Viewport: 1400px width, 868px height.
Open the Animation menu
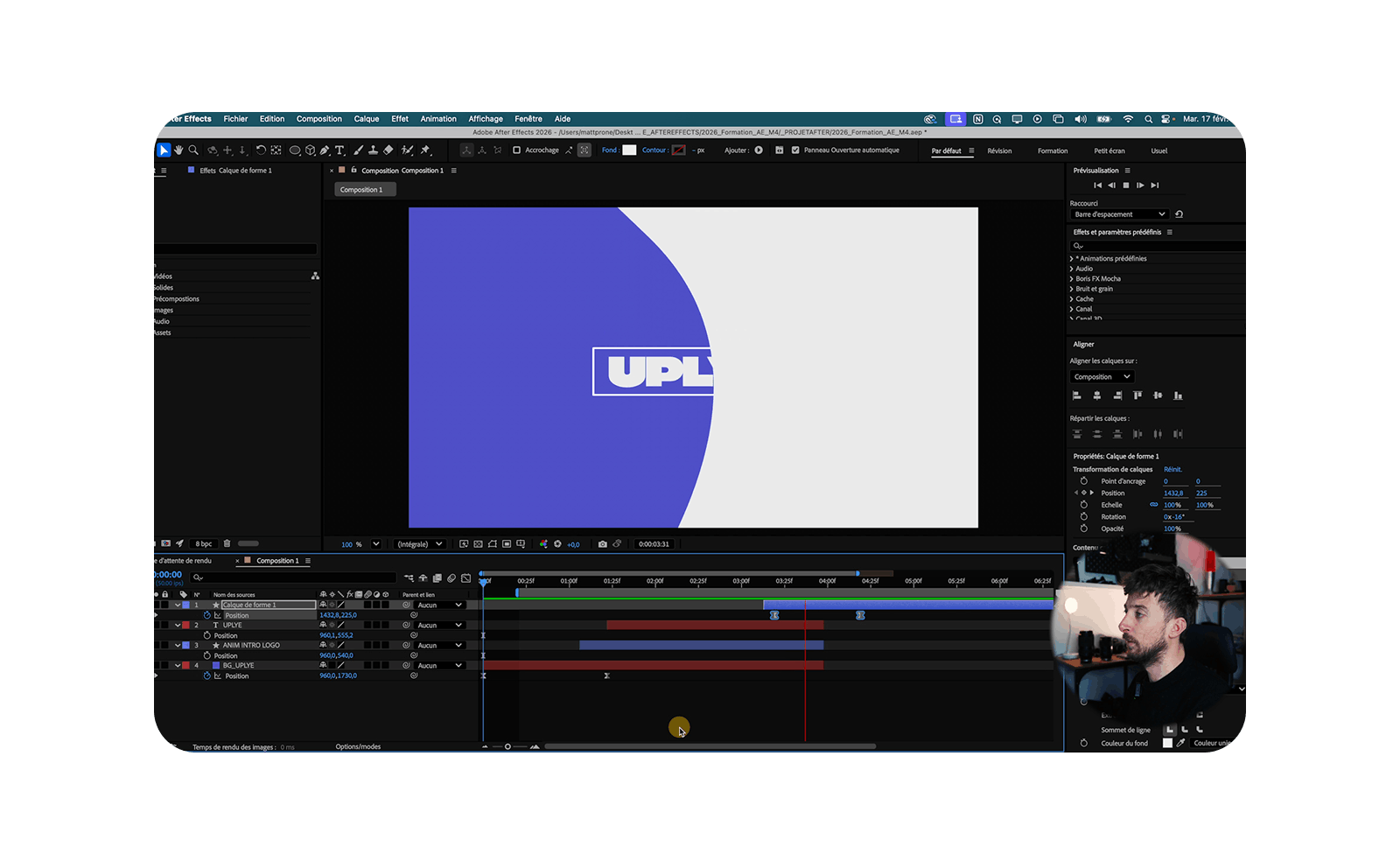(x=438, y=119)
